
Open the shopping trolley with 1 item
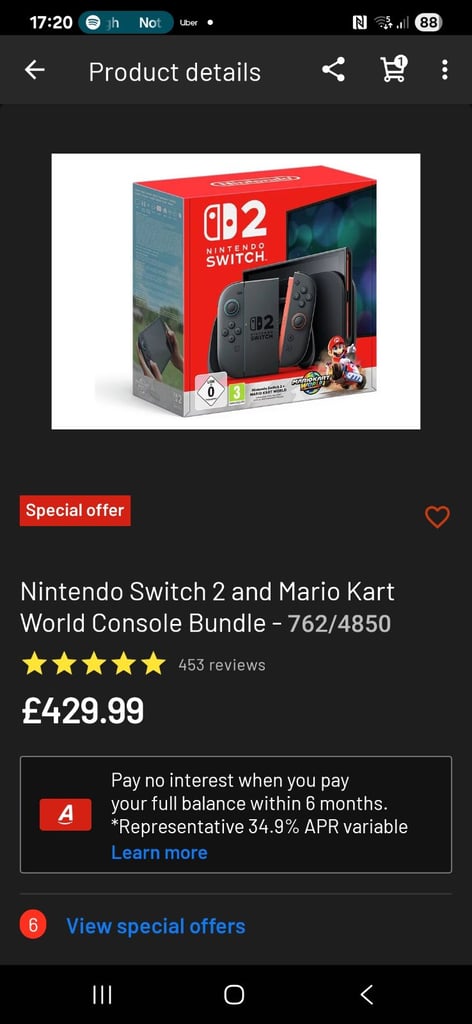pyautogui.click(x=393, y=69)
